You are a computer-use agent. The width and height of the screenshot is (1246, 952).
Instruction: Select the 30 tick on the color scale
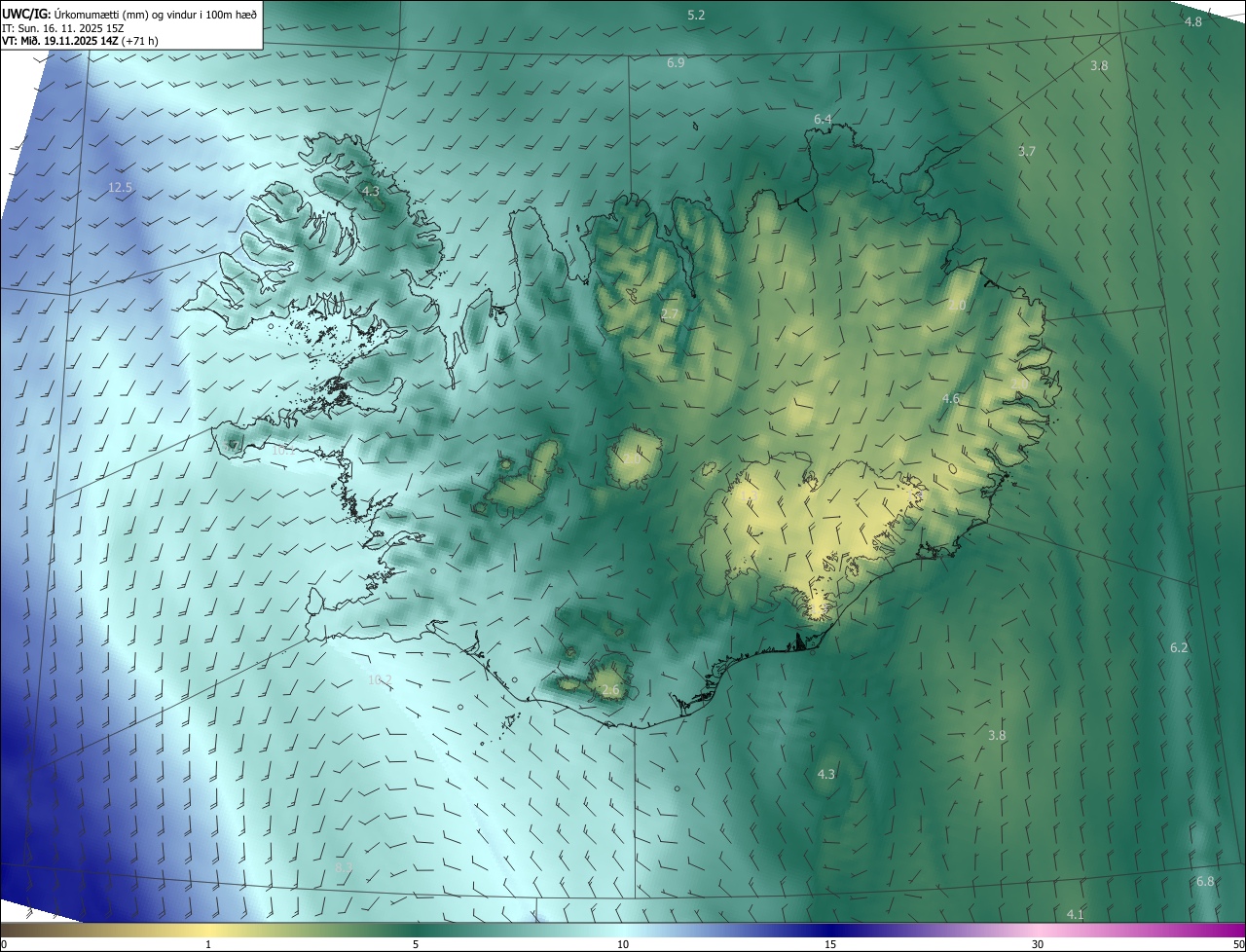coord(1038,944)
